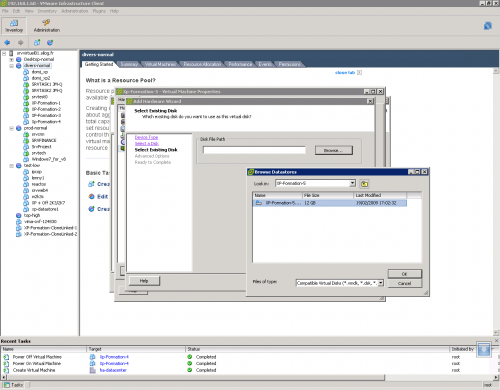Image resolution: width=500 pixels, height=390 pixels.
Task: Click the Desktop-normal resource pool icon
Action: click(19, 59)
